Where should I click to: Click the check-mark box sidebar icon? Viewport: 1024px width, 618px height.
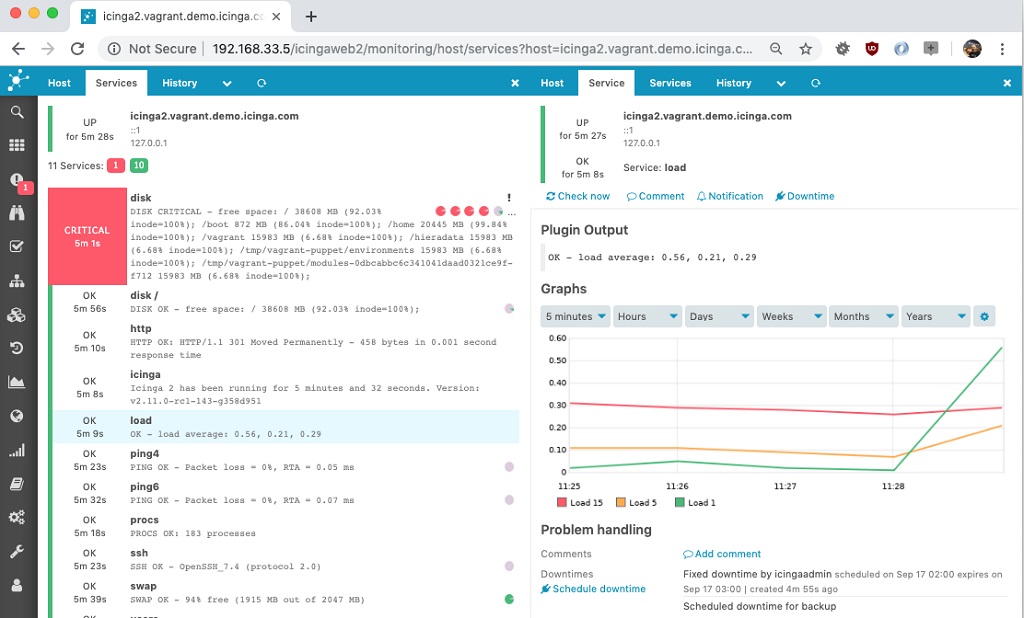pyautogui.click(x=17, y=246)
